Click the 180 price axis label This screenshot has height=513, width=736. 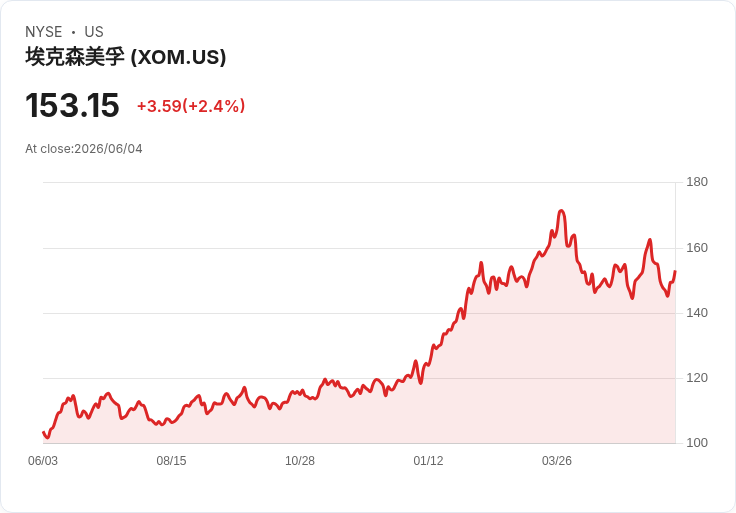pyautogui.click(x=697, y=182)
